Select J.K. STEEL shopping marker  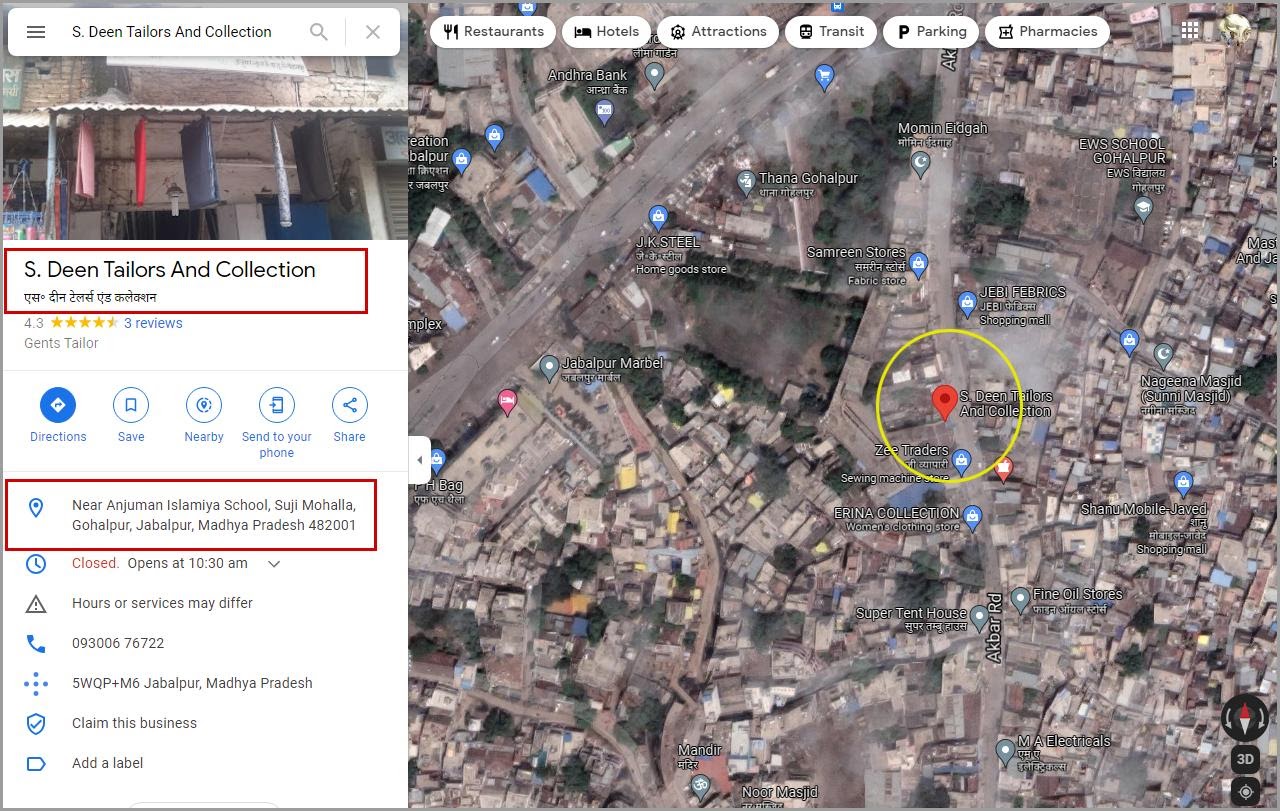[x=658, y=217]
